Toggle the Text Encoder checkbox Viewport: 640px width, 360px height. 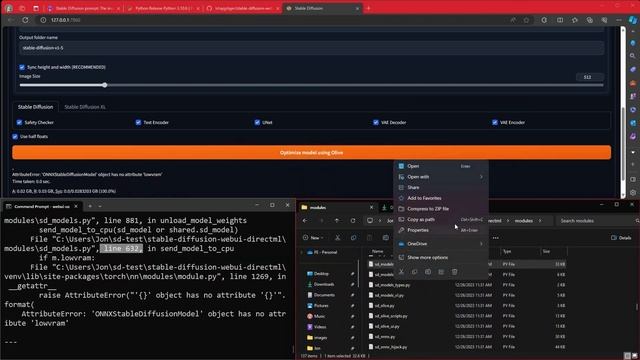coord(138,122)
